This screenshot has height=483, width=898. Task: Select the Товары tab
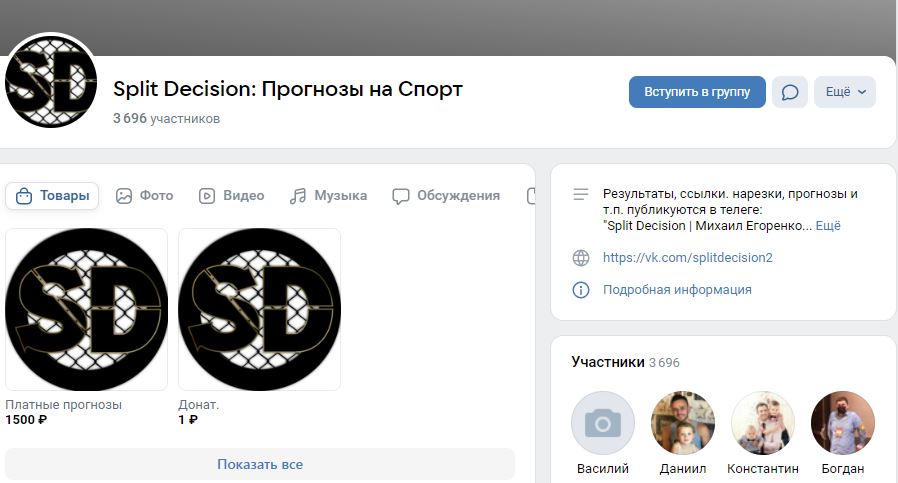[x=52, y=196]
